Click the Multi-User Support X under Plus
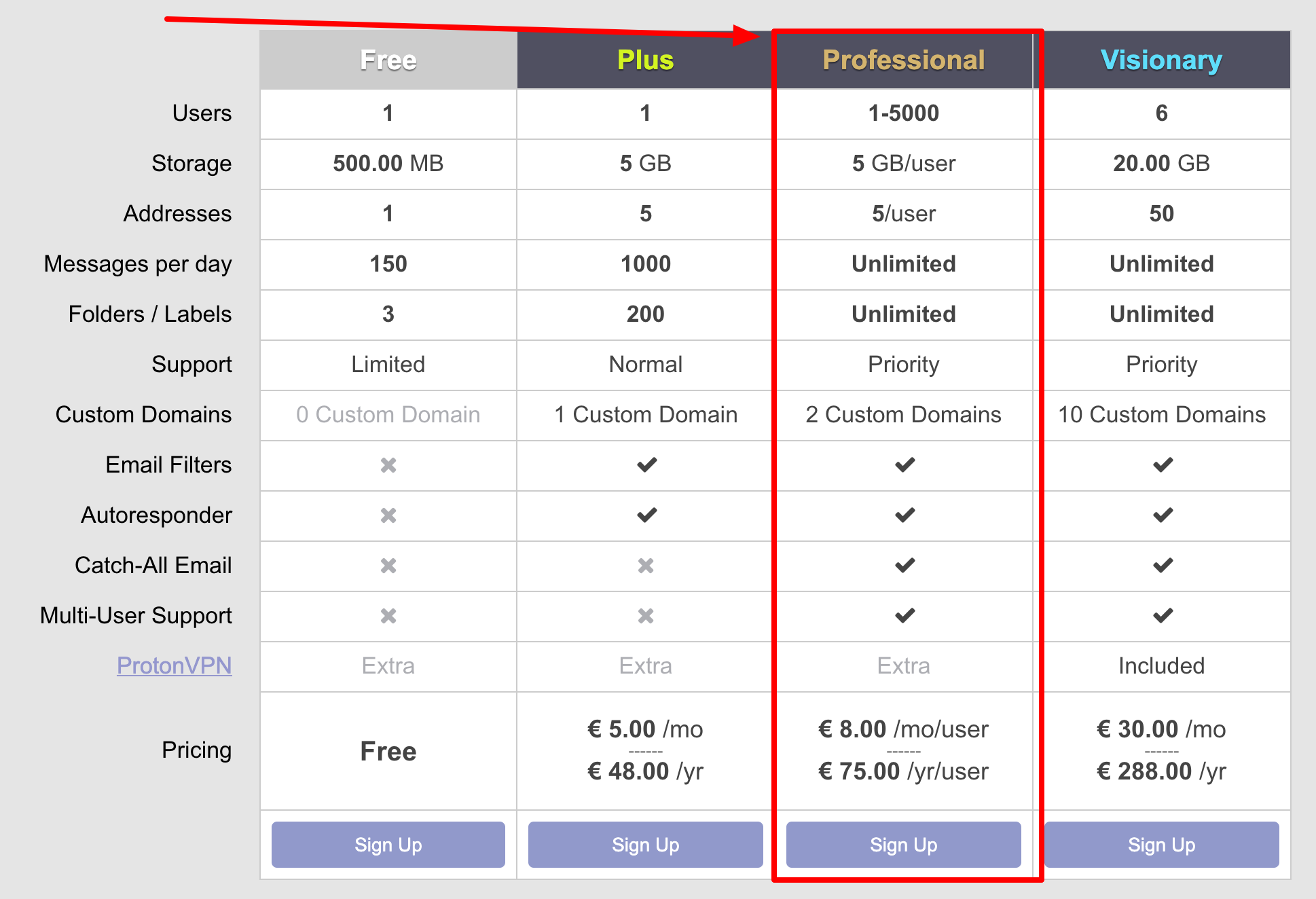1316x899 pixels. click(x=644, y=616)
